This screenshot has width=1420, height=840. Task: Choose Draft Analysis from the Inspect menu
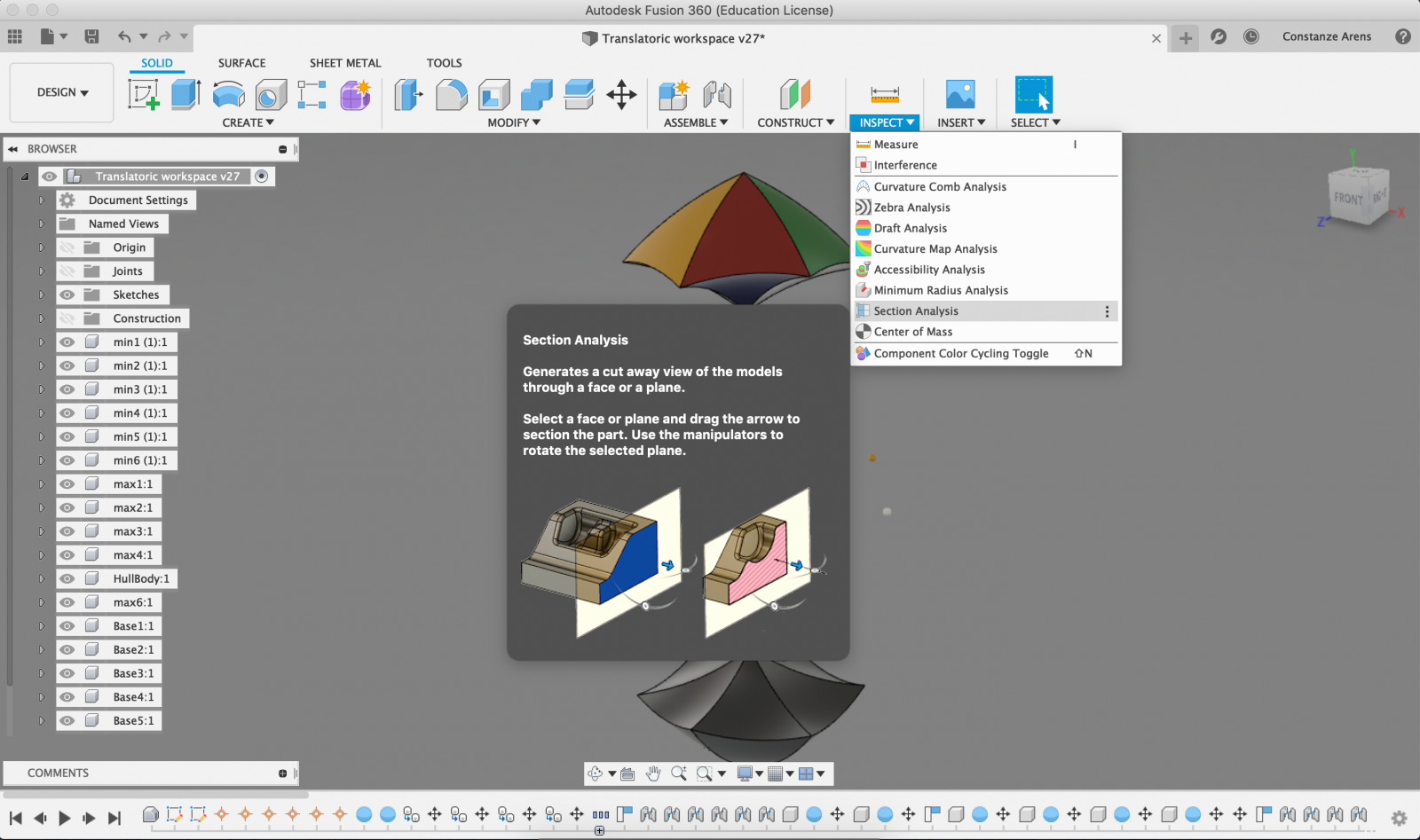point(985,228)
